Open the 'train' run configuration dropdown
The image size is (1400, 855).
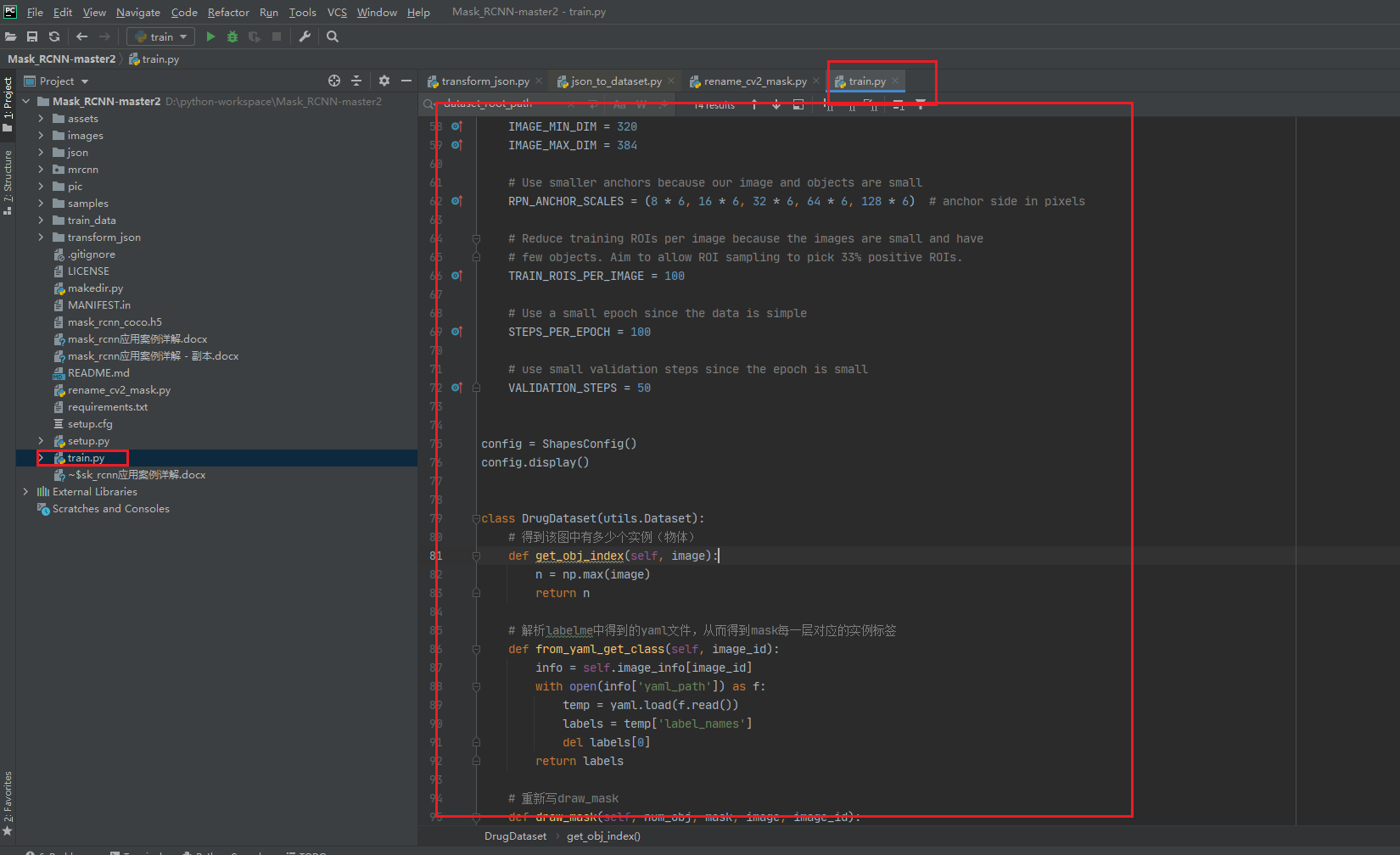pyautogui.click(x=161, y=36)
